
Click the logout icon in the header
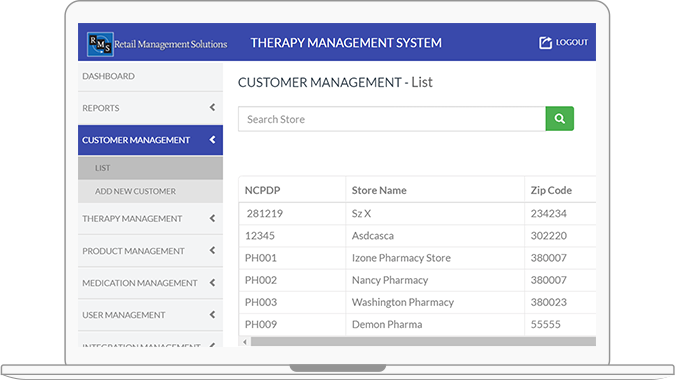click(545, 43)
